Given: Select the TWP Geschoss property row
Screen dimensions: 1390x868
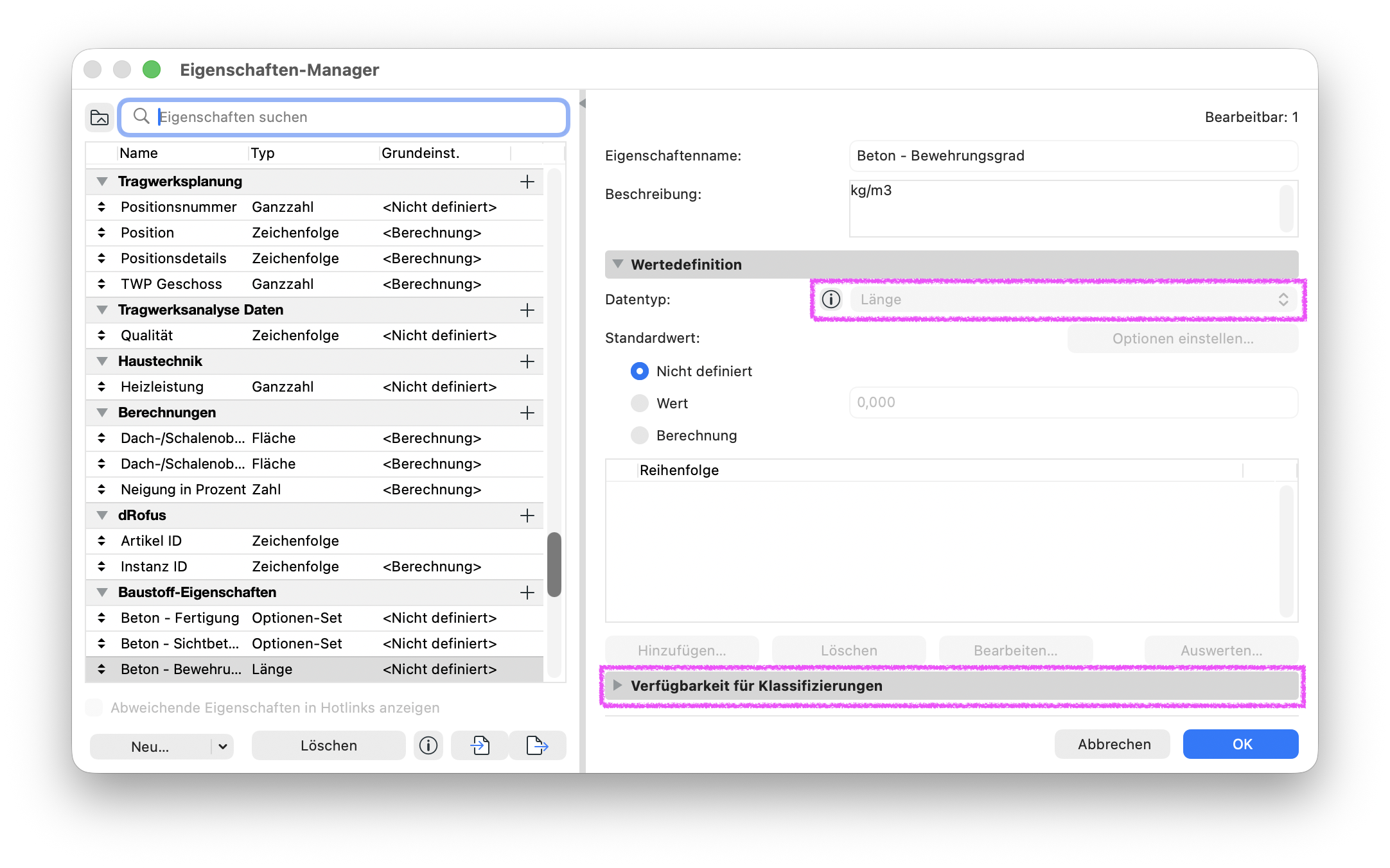Looking at the screenshot, I should coord(315,284).
